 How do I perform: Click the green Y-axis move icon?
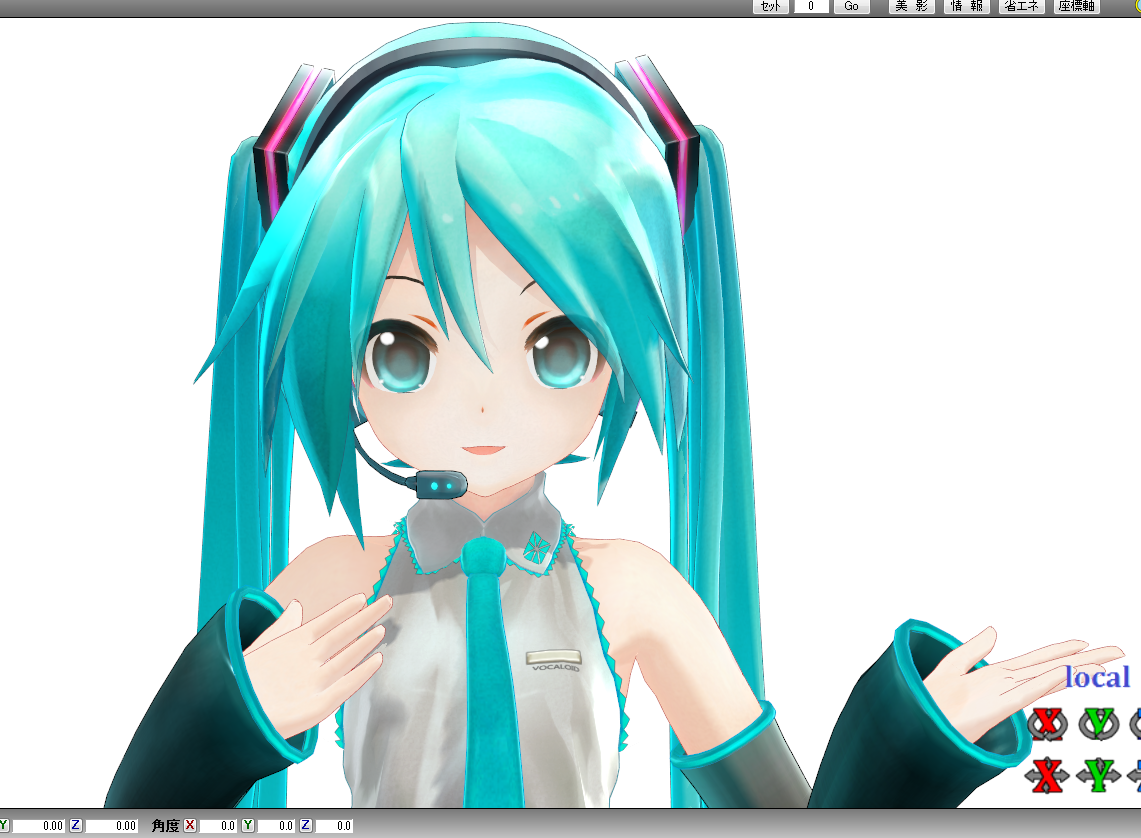tap(1099, 775)
